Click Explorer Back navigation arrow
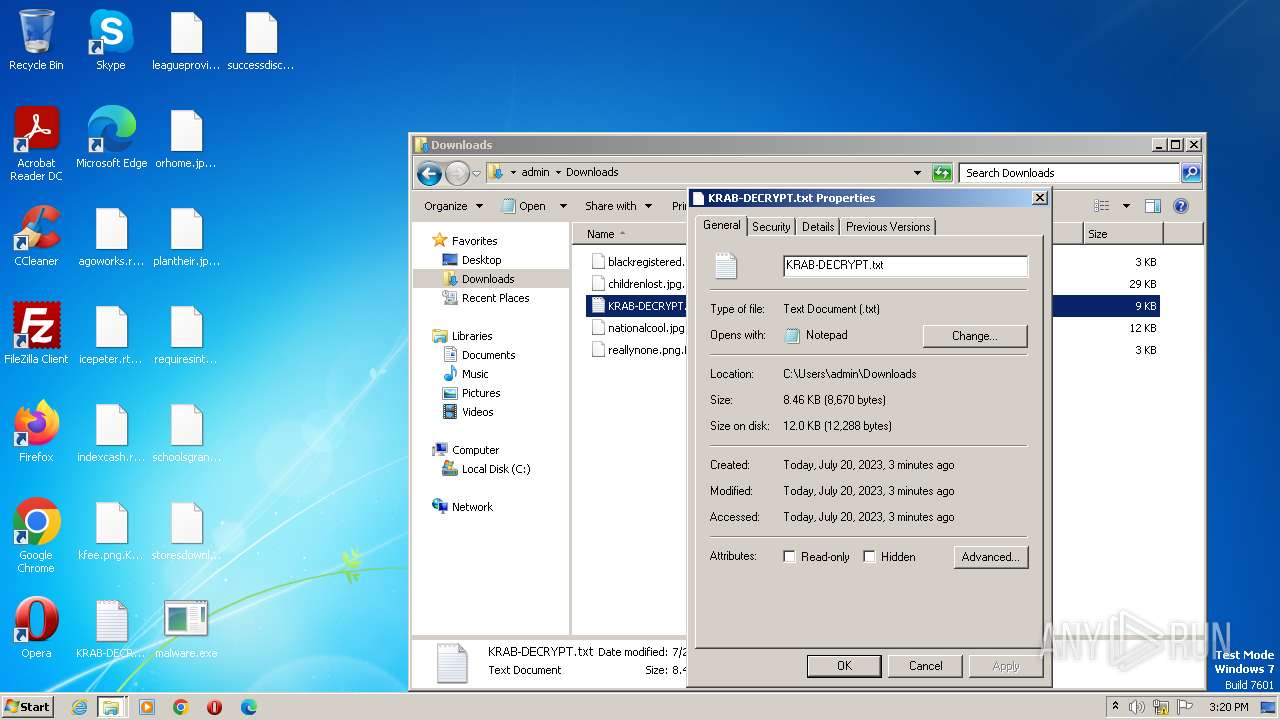Screen dimensions: 1280x720 [x=430, y=173]
